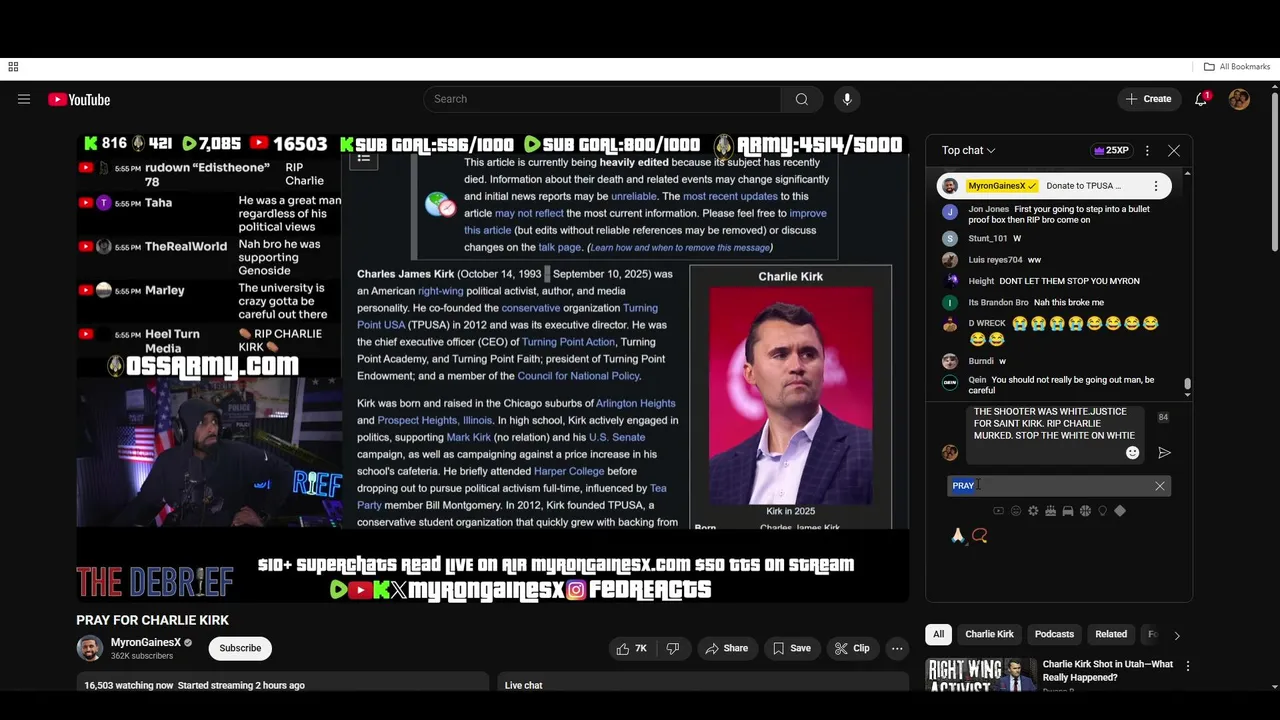Click the Live chat section heading
1280x720 pixels.
523,685
